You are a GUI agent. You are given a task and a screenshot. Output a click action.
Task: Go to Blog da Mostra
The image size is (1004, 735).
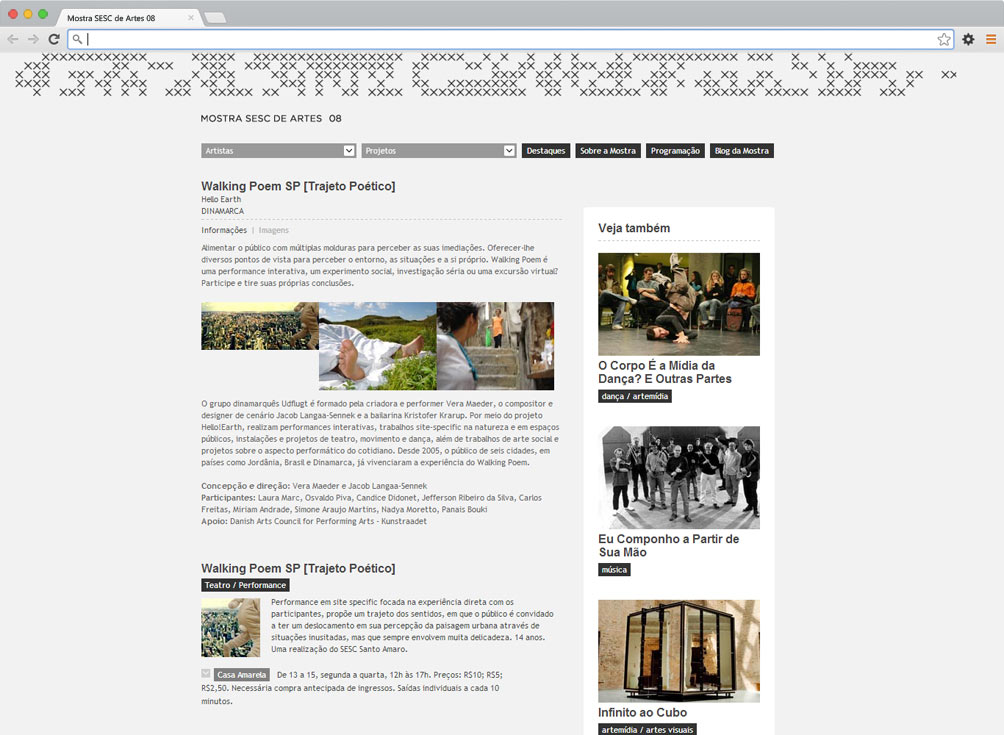tap(742, 151)
